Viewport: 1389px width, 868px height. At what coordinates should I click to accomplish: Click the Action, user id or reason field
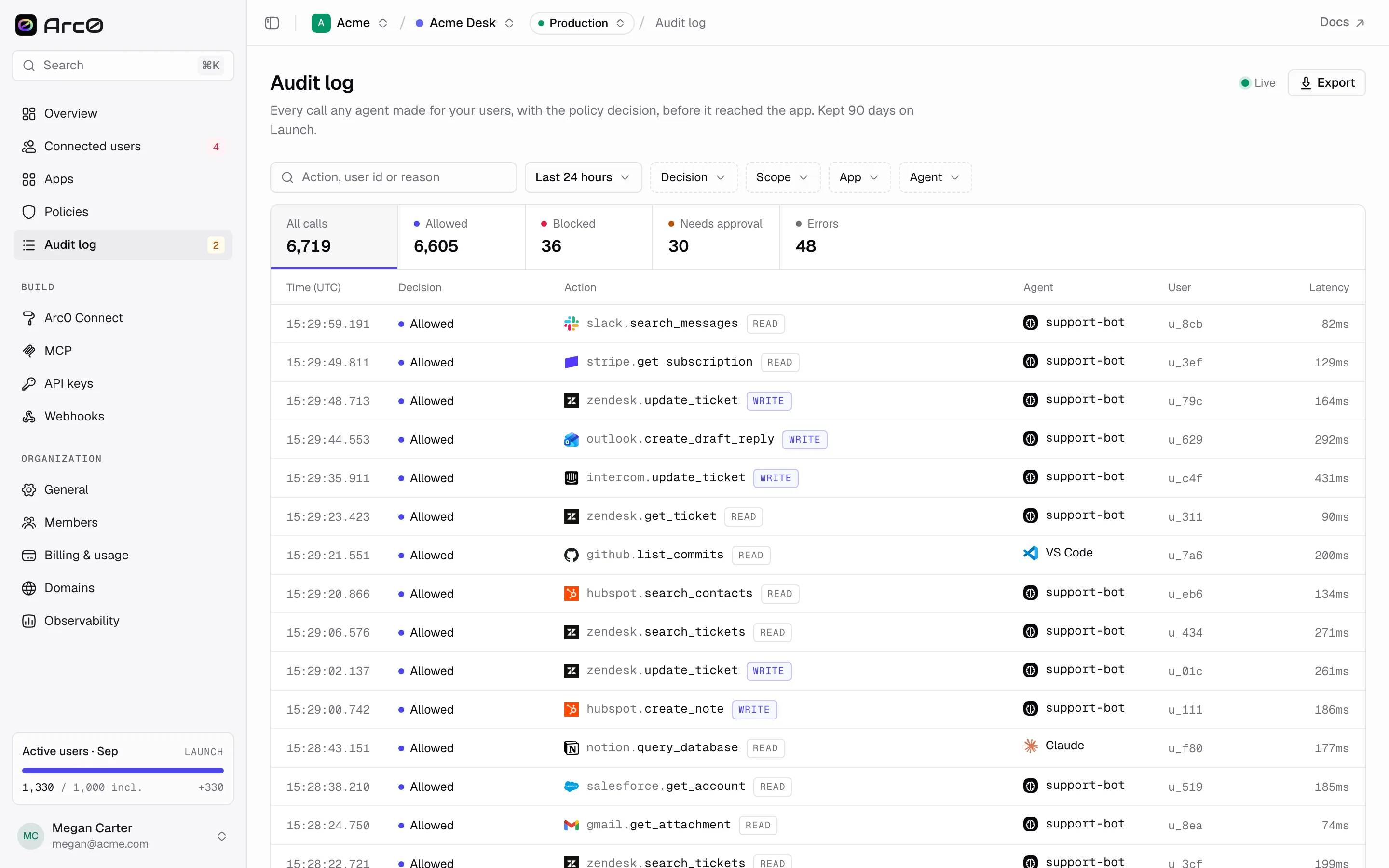[x=393, y=177]
